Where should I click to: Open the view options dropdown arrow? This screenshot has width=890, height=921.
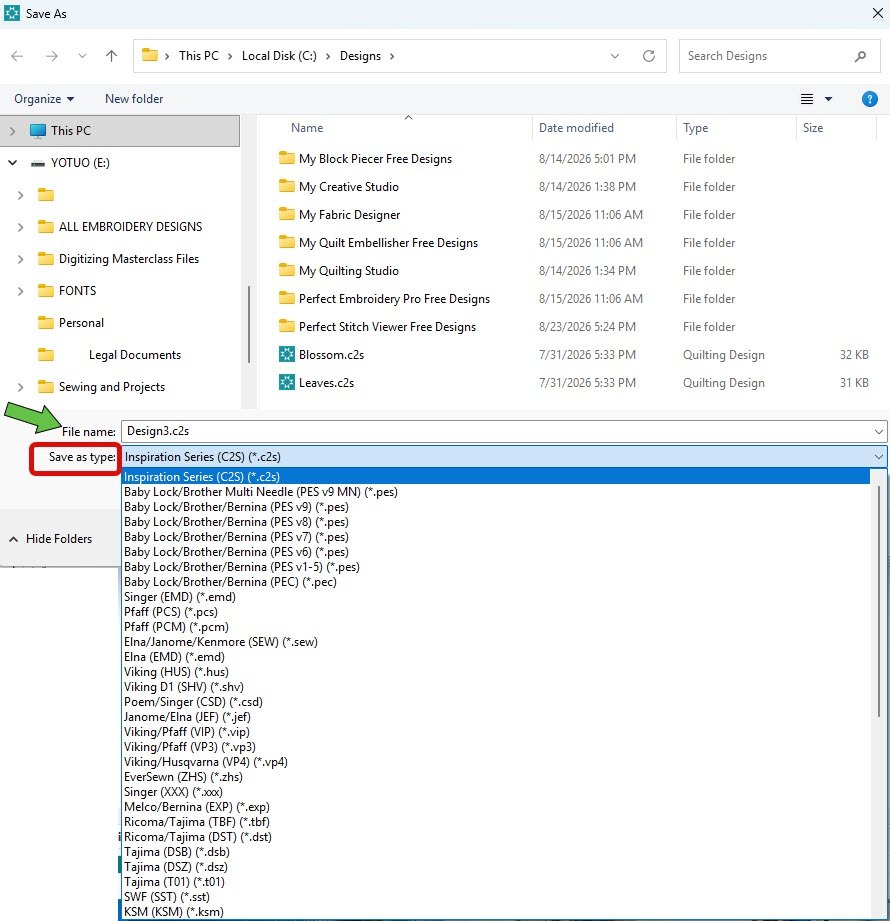(x=828, y=99)
